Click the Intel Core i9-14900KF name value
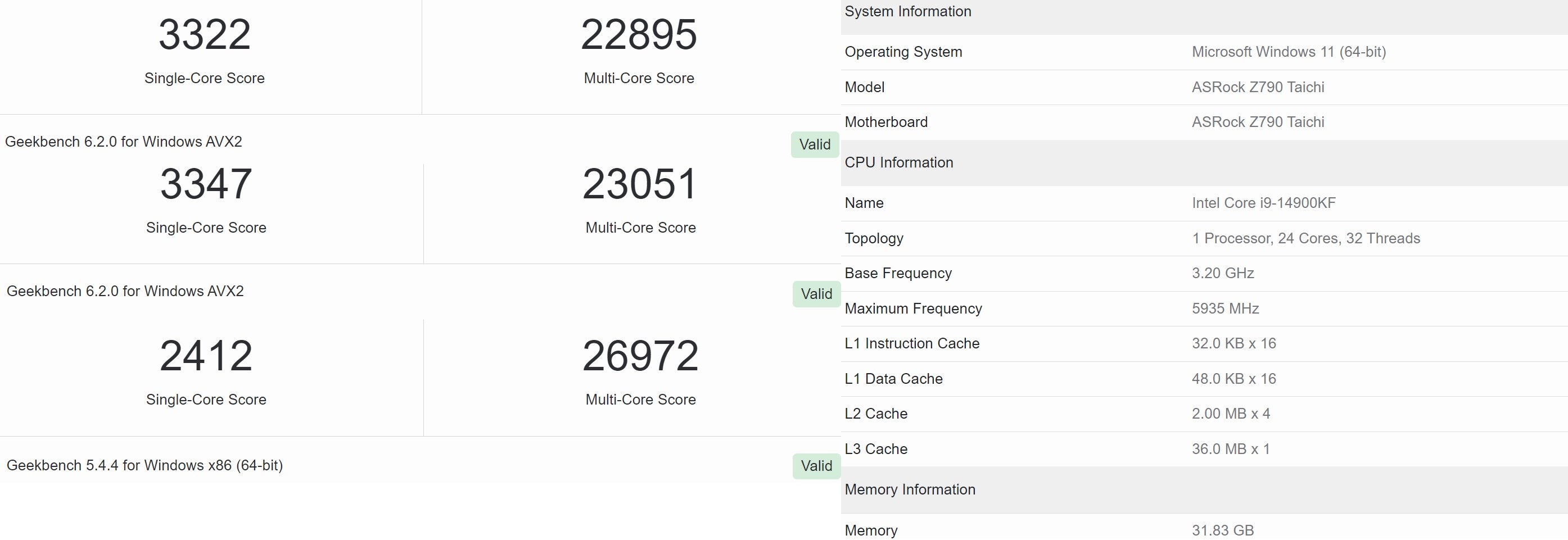1568x540 pixels. [1264, 202]
